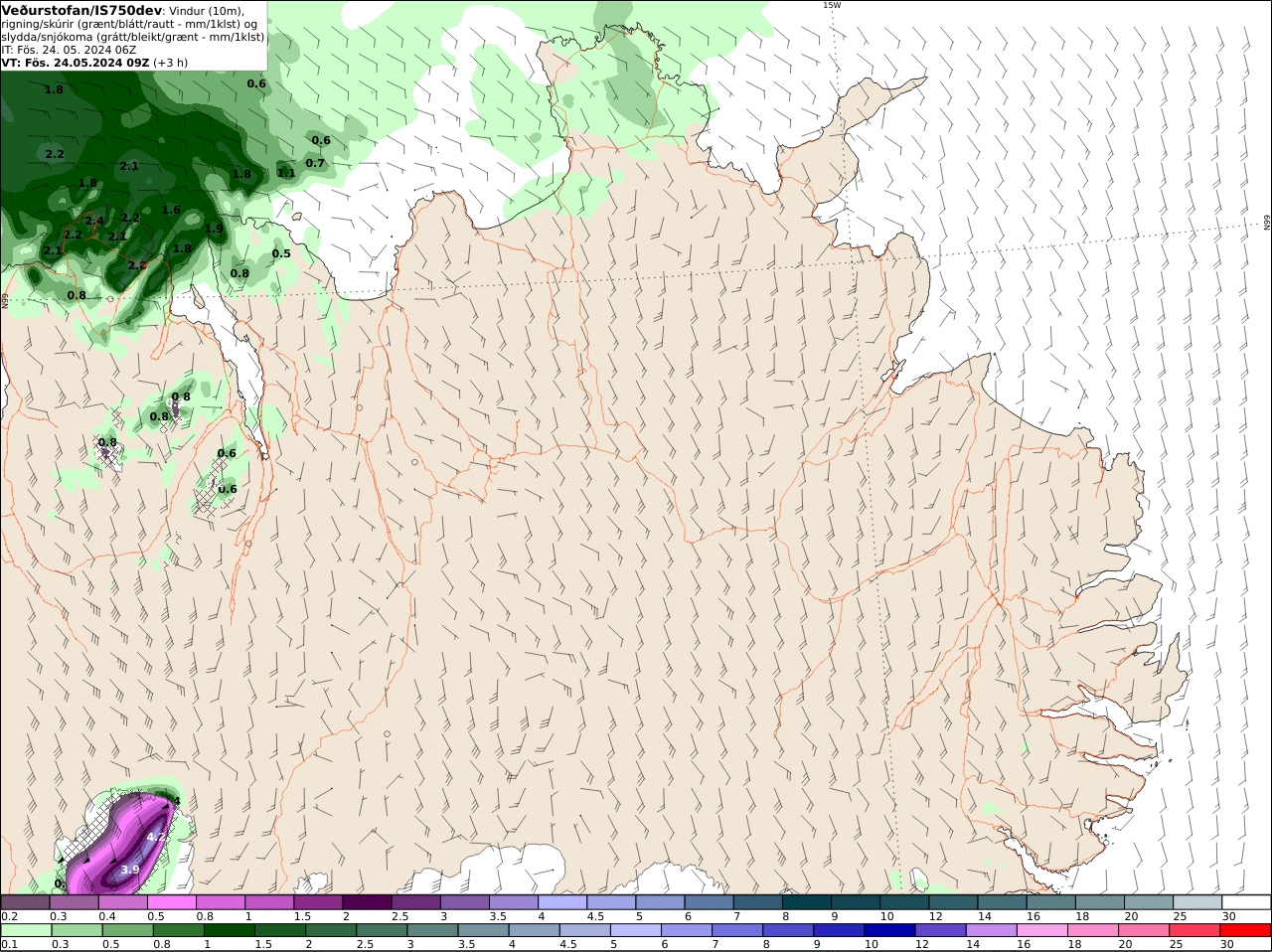Click the 2.4 rainfall value on map

(94, 221)
